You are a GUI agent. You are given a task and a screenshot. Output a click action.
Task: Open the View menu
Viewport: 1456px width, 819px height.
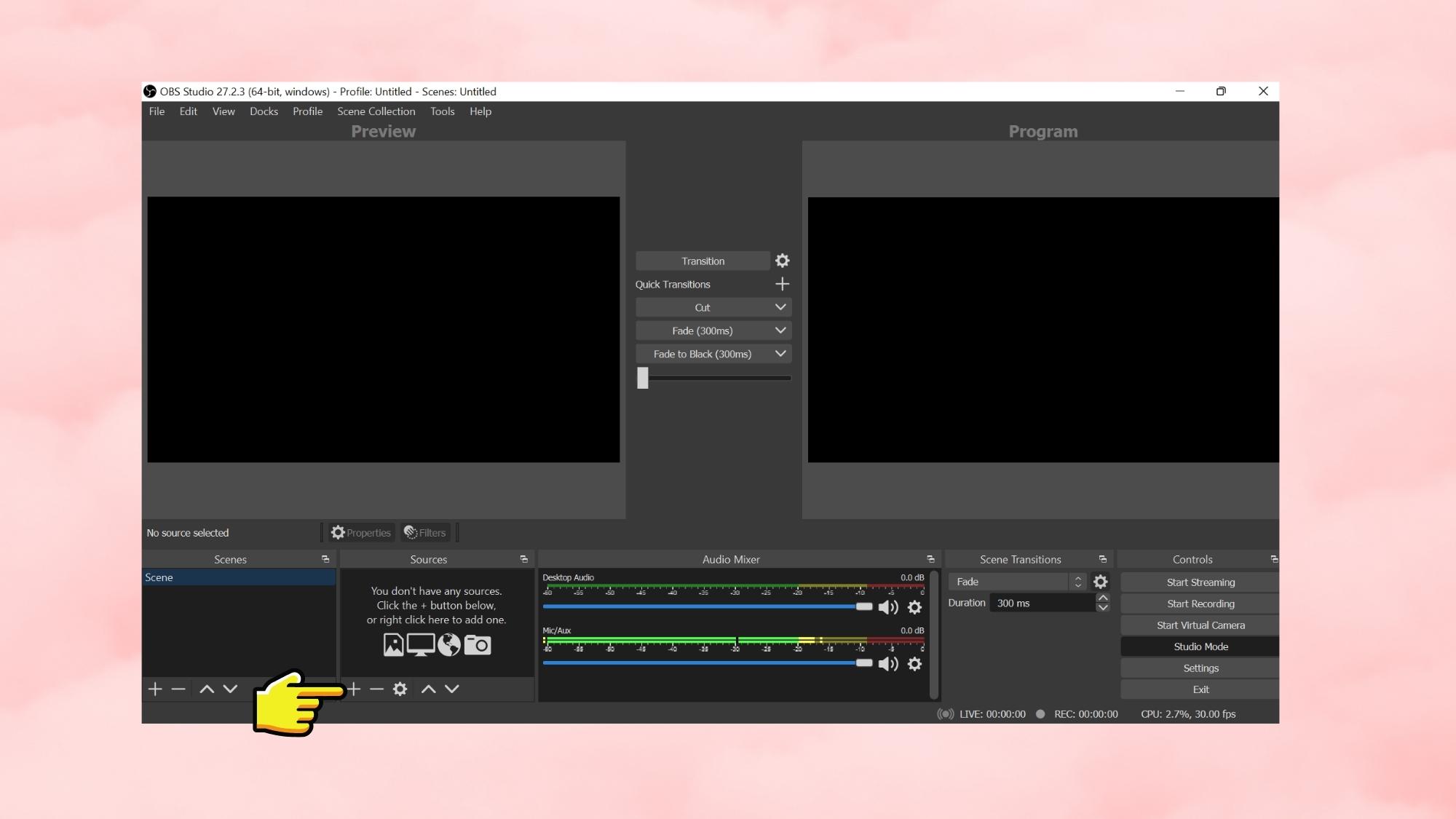click(x=223, y=111)
